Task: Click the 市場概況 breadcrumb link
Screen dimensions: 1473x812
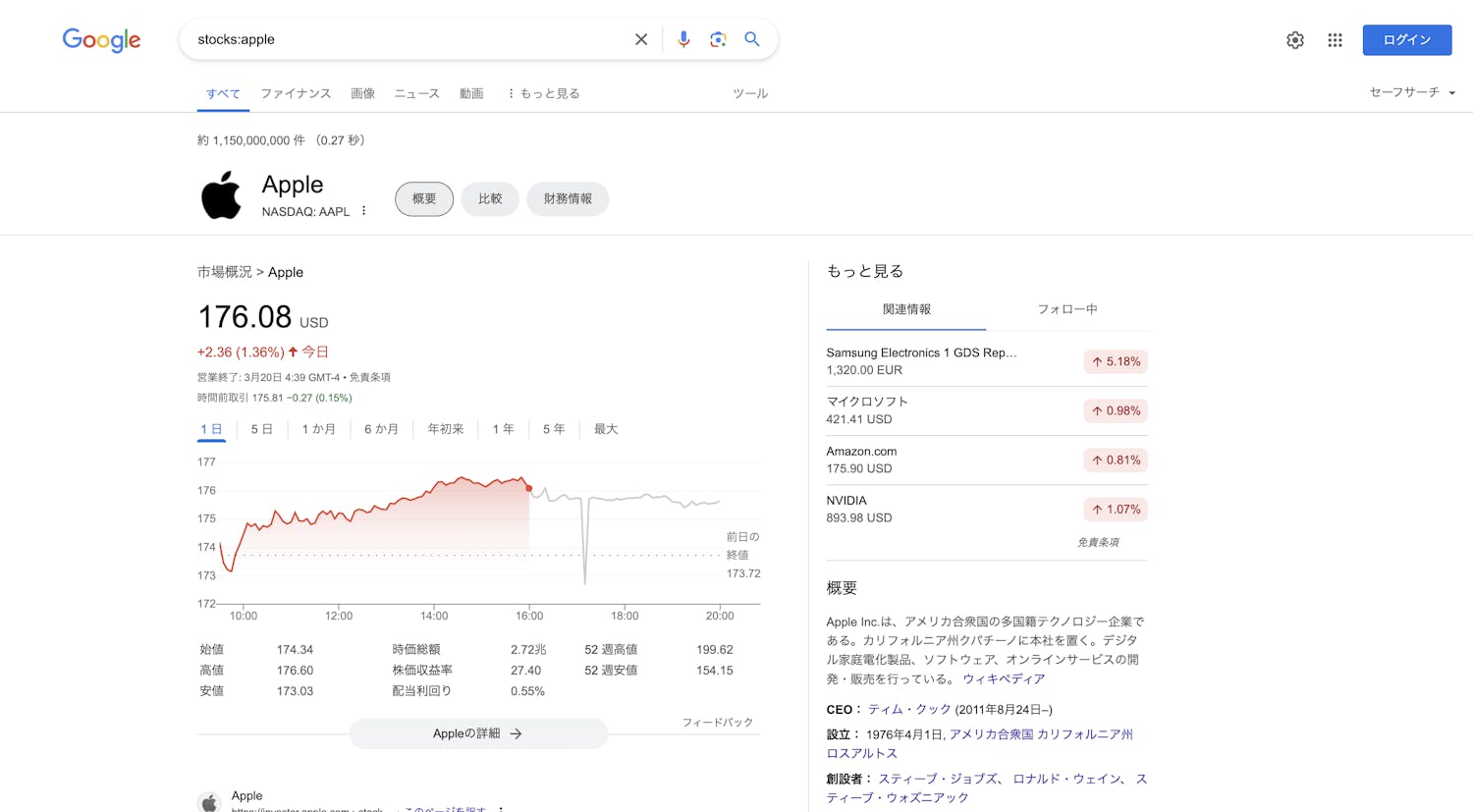Action: (x=225, y=272)
